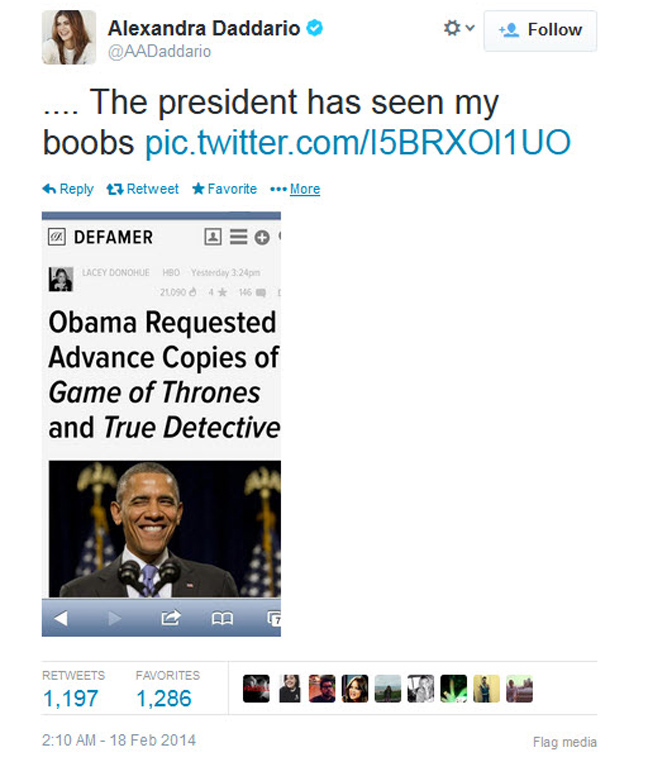Open the bookmarks book icon

[222, 619]
